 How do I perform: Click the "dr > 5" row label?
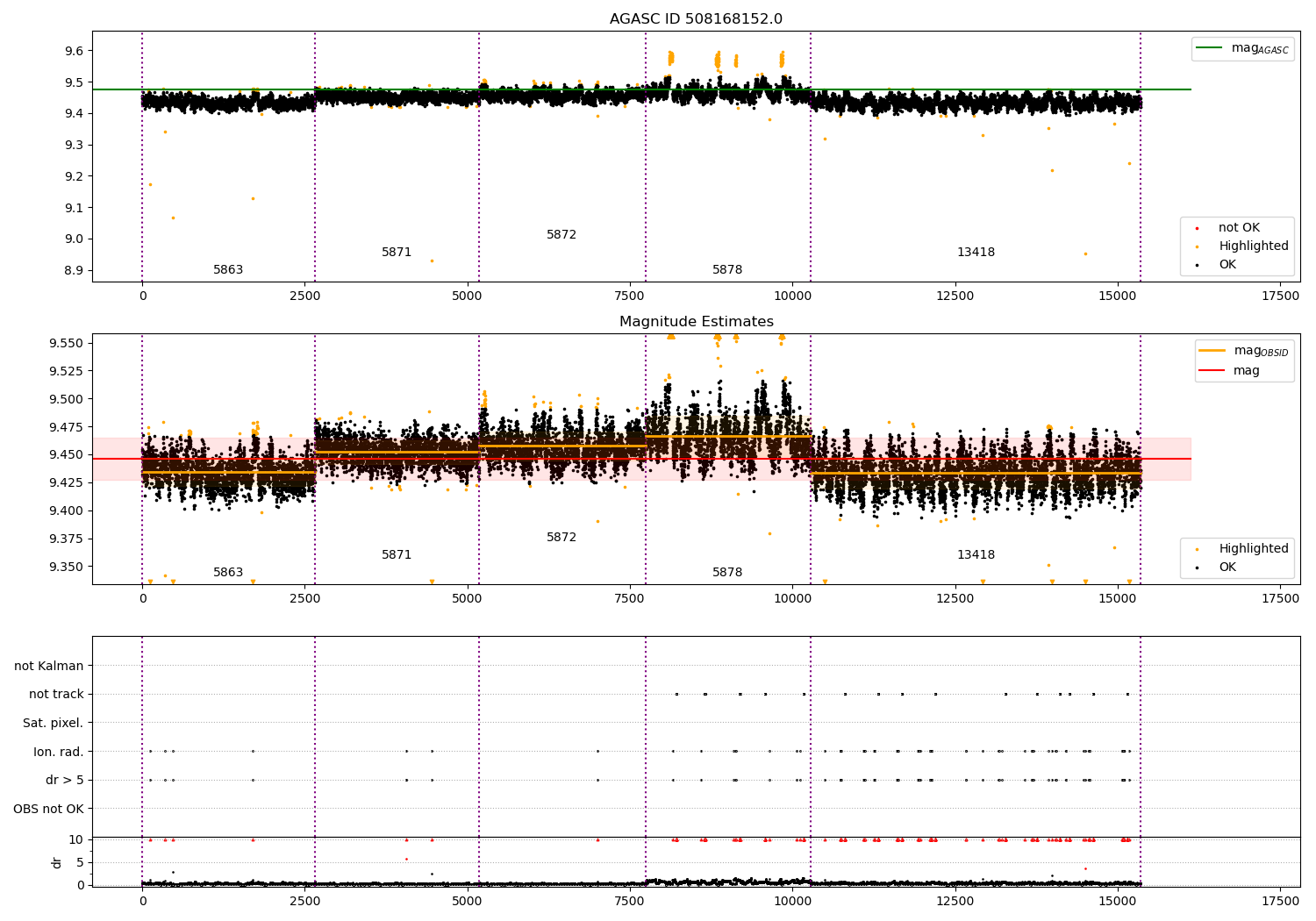[65, 780]
